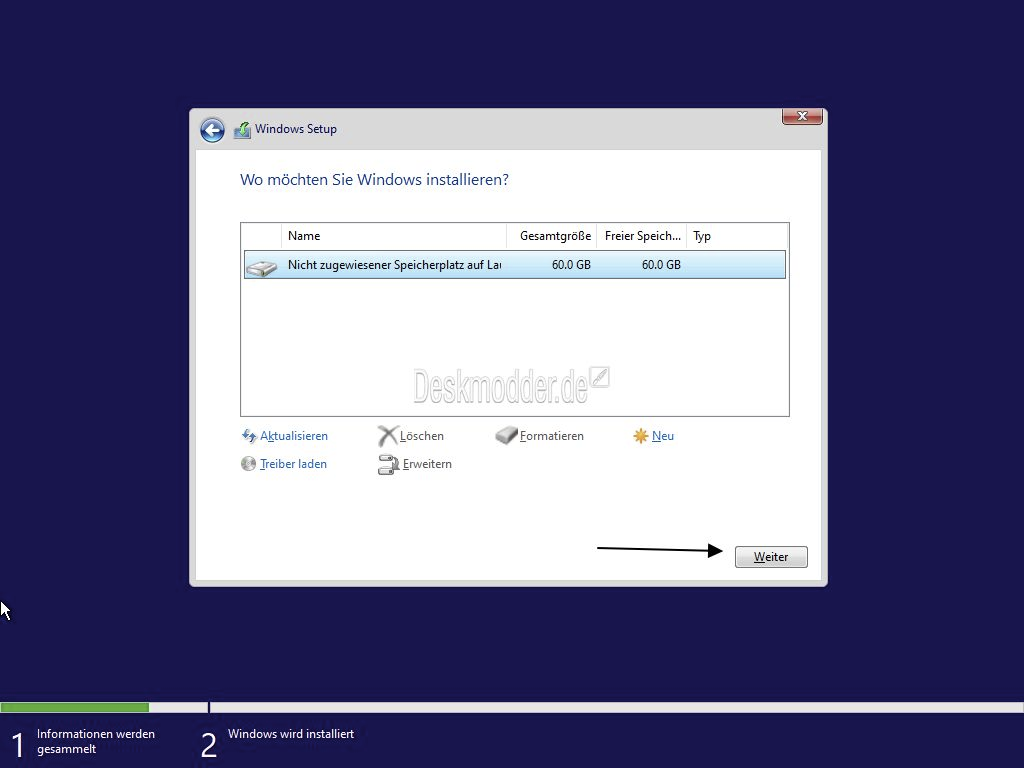Click the Neu star icon

pos(641,436)
